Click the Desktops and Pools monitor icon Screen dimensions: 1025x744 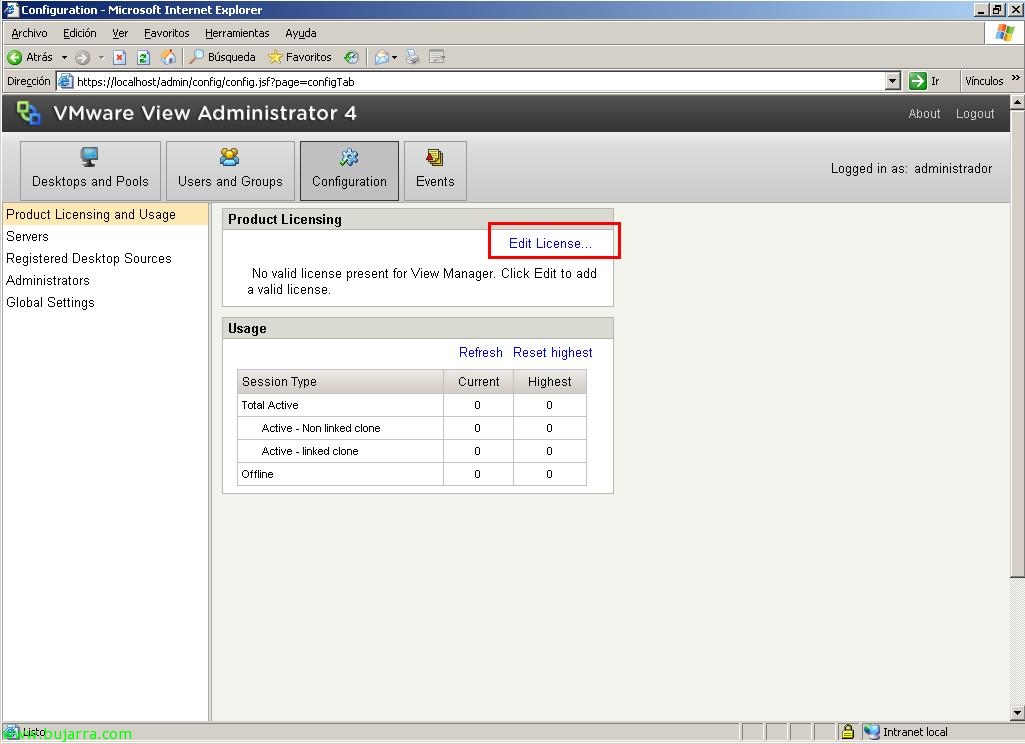coord(90,157)
